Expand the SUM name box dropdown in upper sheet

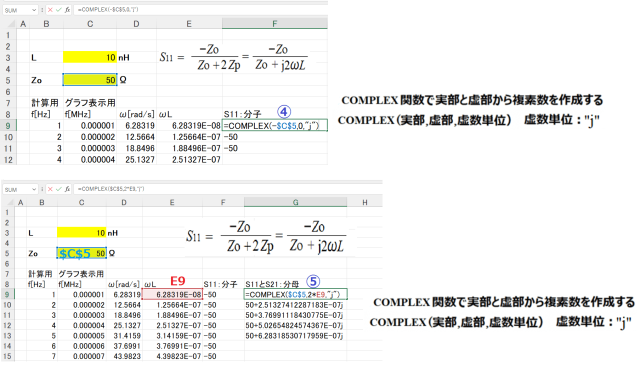pos(33,10)
